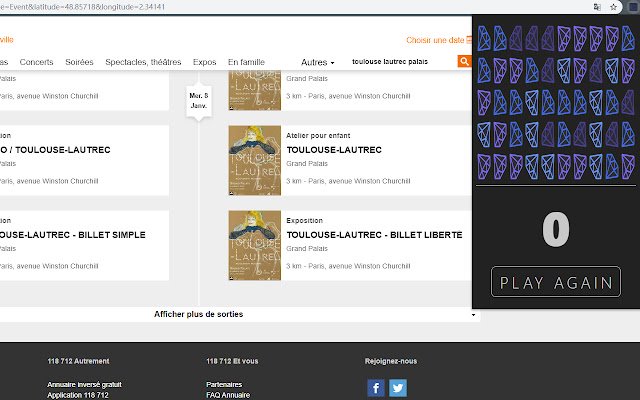Open TOULOUSE-LAUTREC - BILLET LIBERTE title
This screenshot has height=400, width=640.
click(374, 235)
